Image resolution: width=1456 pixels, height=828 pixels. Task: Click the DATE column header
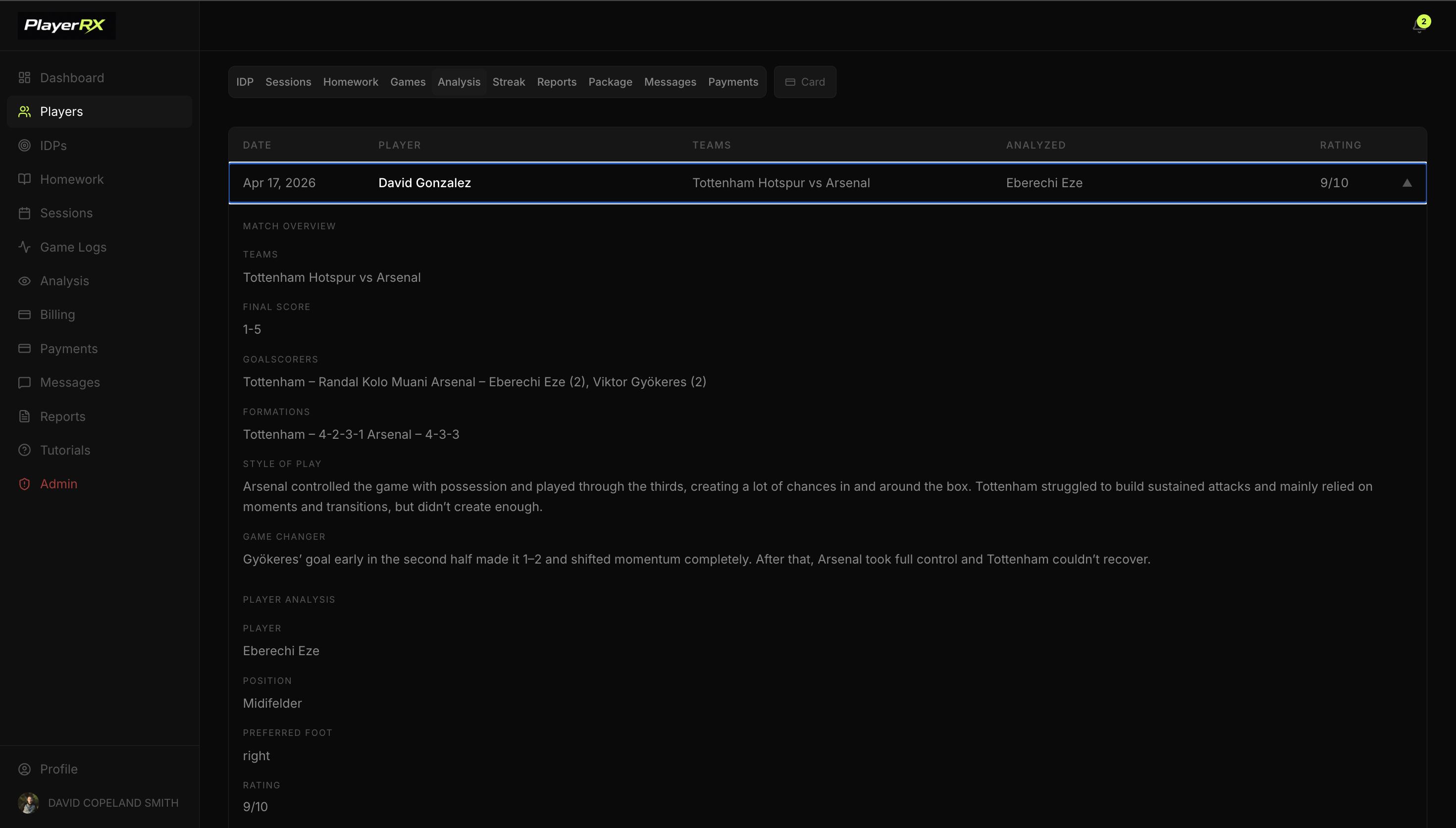coord(257,145)
